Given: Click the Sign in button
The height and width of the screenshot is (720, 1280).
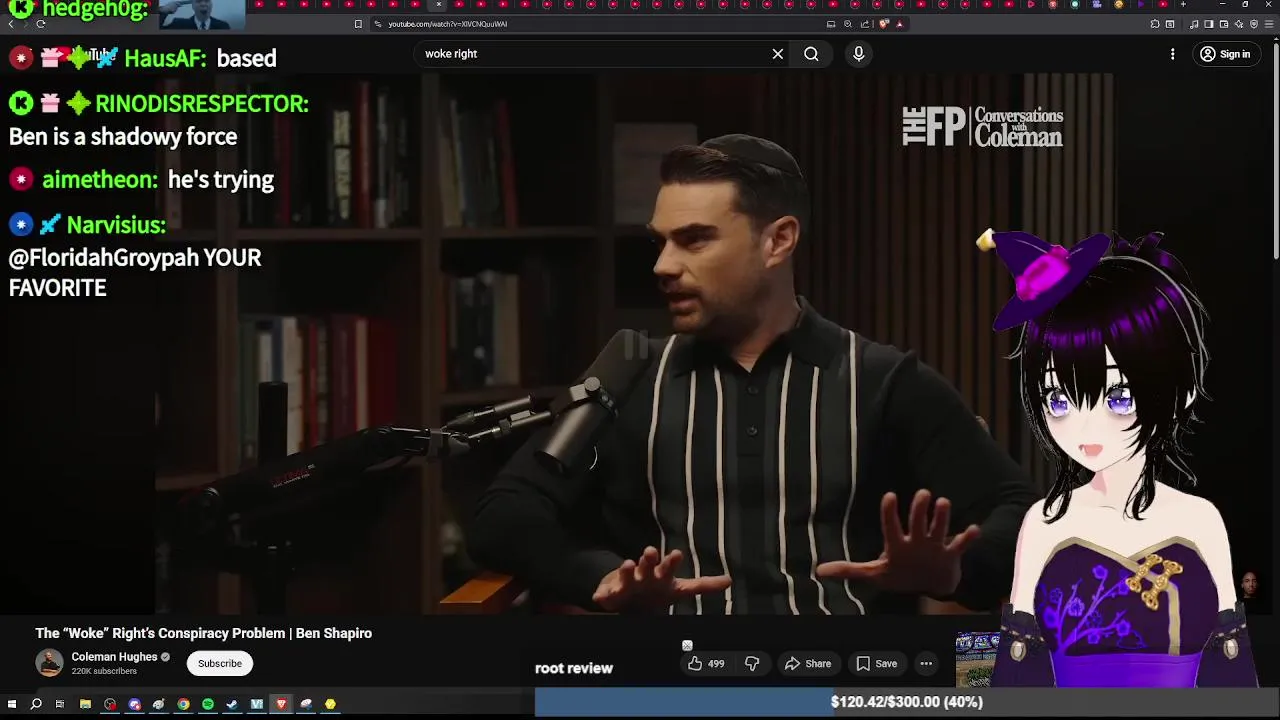Looking at the screenshot, I should click(x=1225, y=54).
